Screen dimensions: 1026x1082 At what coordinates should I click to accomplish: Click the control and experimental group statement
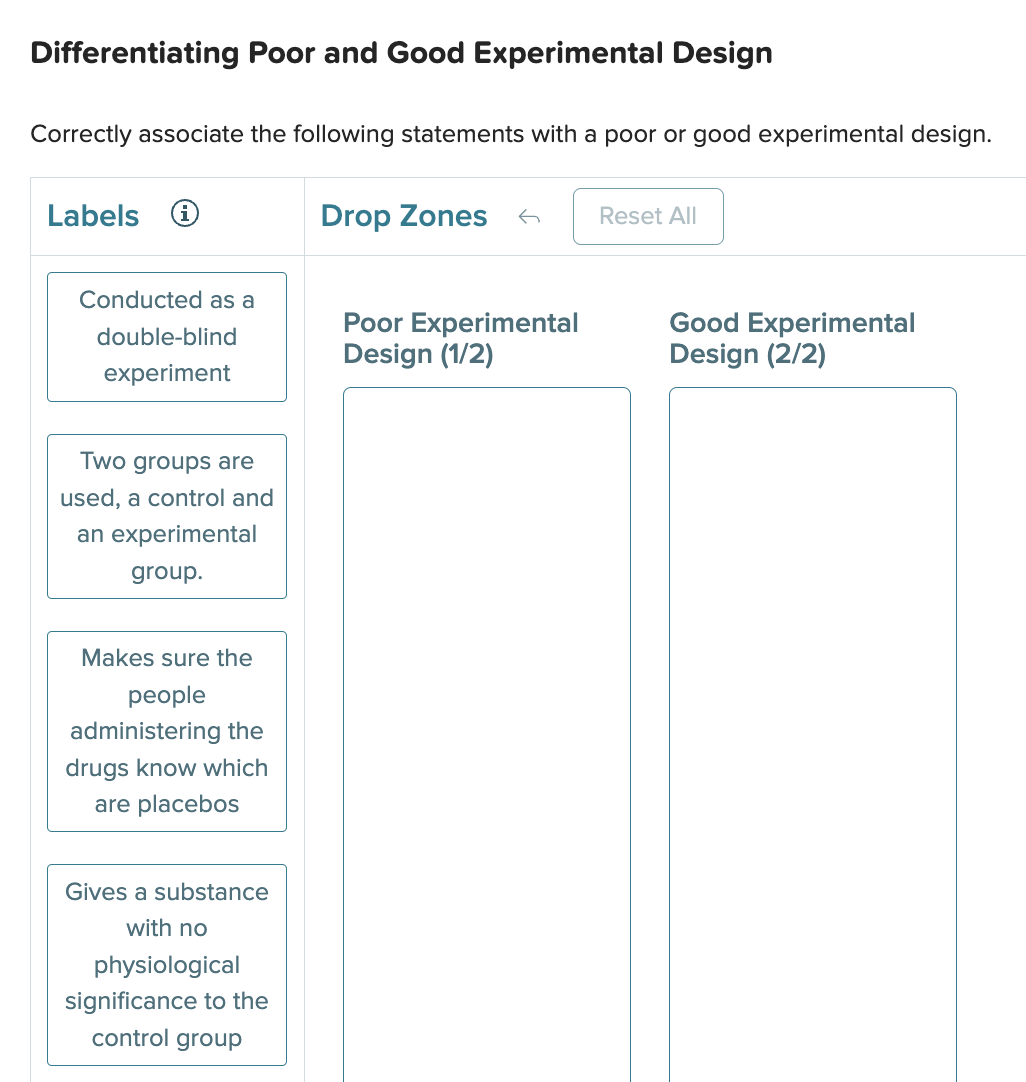tap(166, 516)
